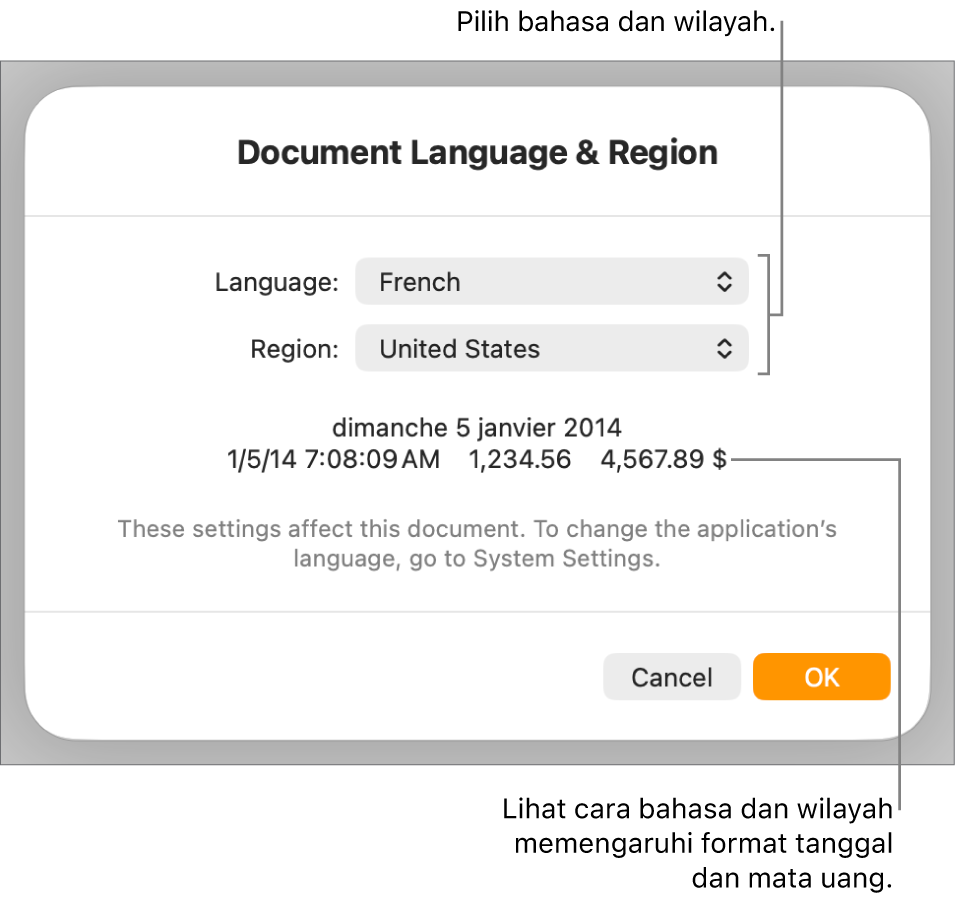Click the "Region:" field label

[x=294, y=350]
